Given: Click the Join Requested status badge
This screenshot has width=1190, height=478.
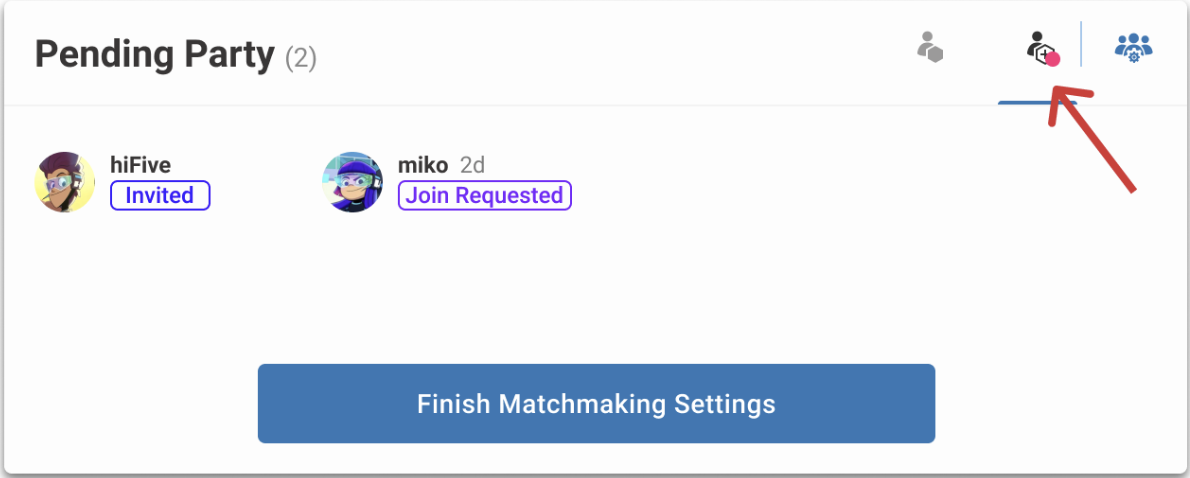Looking at the screenshot, I should [484, 196].
